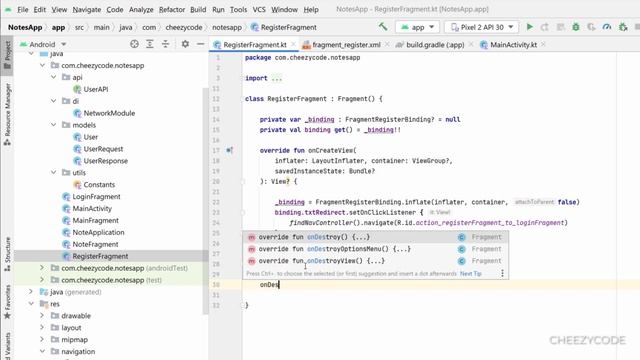Click cheezycode breadcrumb in navigation bar
Screen dimensions: 640x360
[184, 27]
